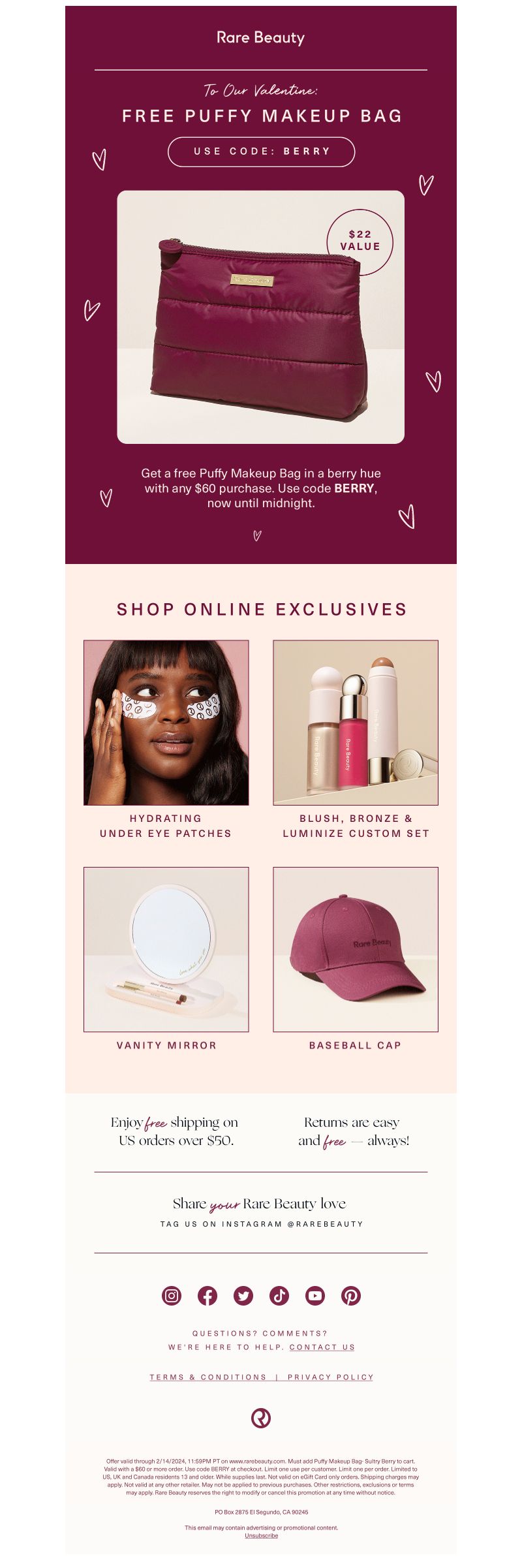Follow the Contact Us link
Viewport: 522px width, 1568px height.
point(322,1347)
